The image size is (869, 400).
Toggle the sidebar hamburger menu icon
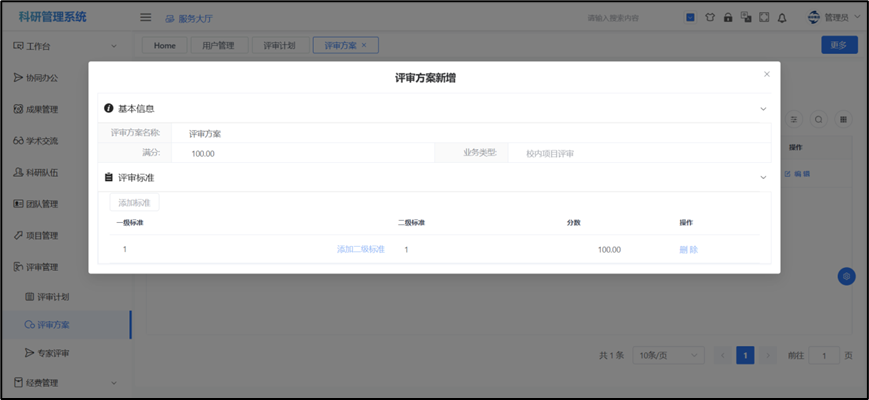[145, 17]
